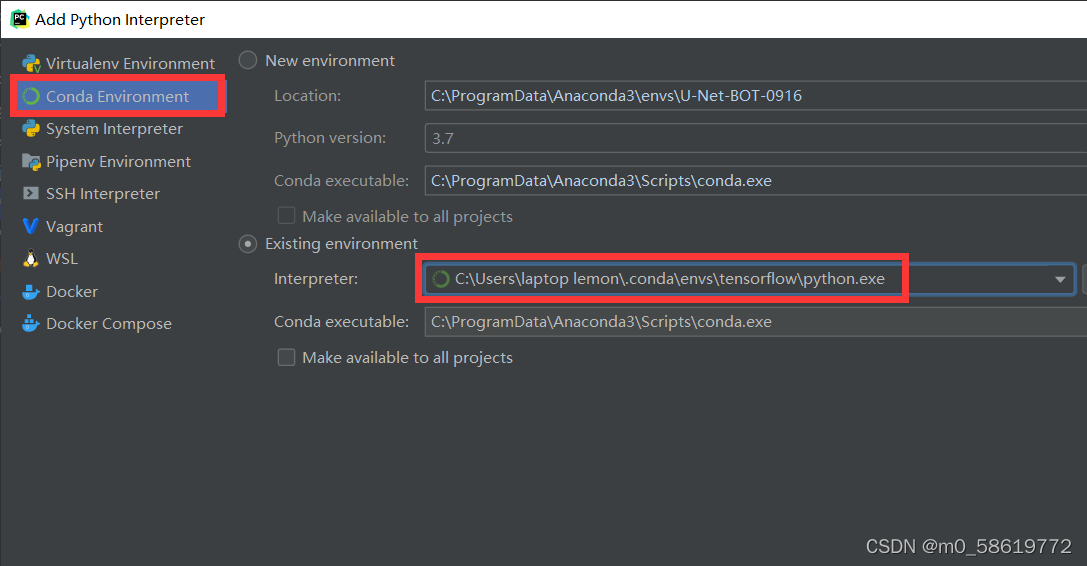This screenshot has height=566, width=1087.
Task: Click the Virtualenv Environment python icon
Action: (x=31, y=64)
